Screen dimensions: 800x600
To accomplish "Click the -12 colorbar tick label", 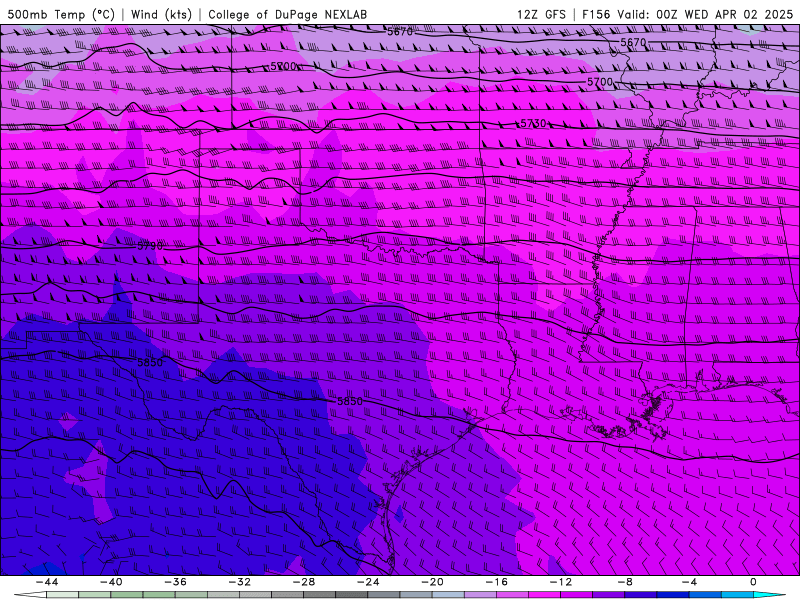I will [561, 582].
